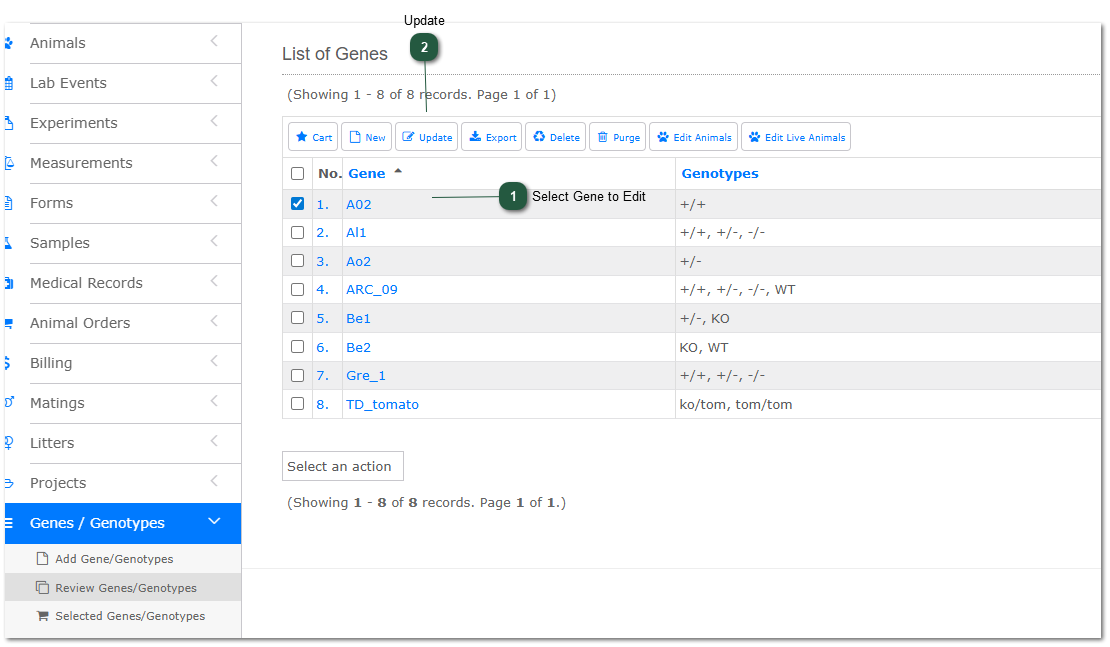The height and width of the screenshot is (647, 1110).
Task: Open the Billing sidebar menu
Action: point(51,363)
